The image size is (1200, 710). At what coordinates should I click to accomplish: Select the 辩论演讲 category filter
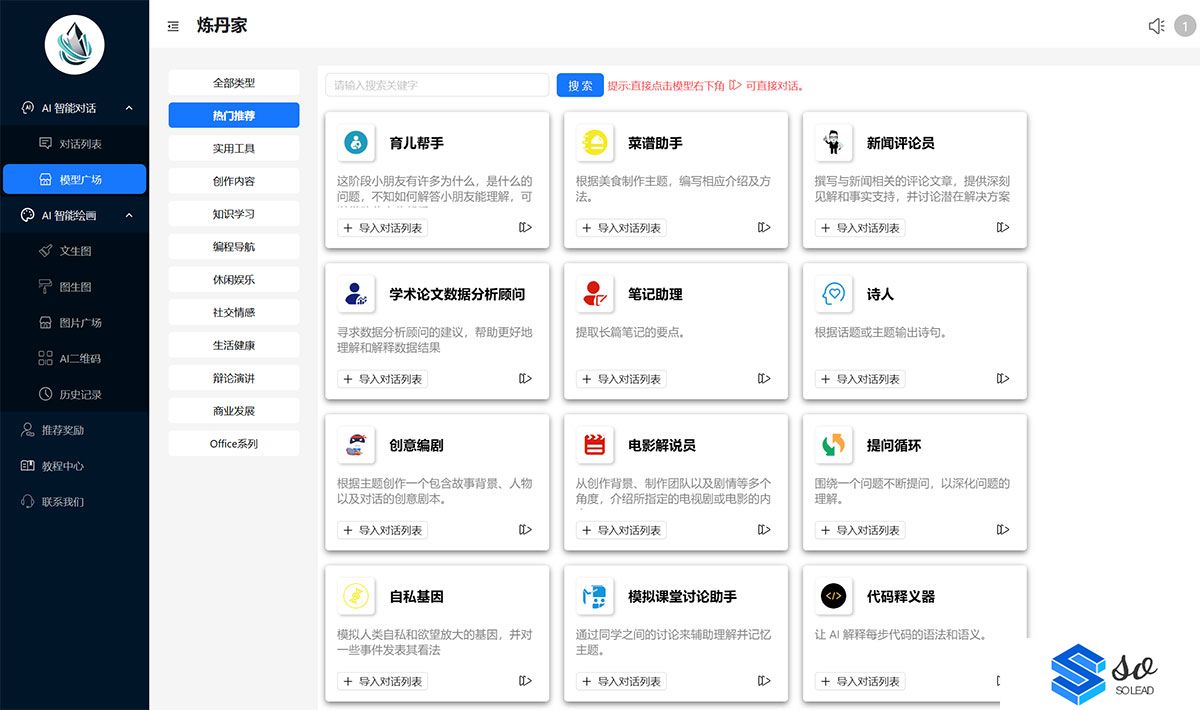[234, 378]
